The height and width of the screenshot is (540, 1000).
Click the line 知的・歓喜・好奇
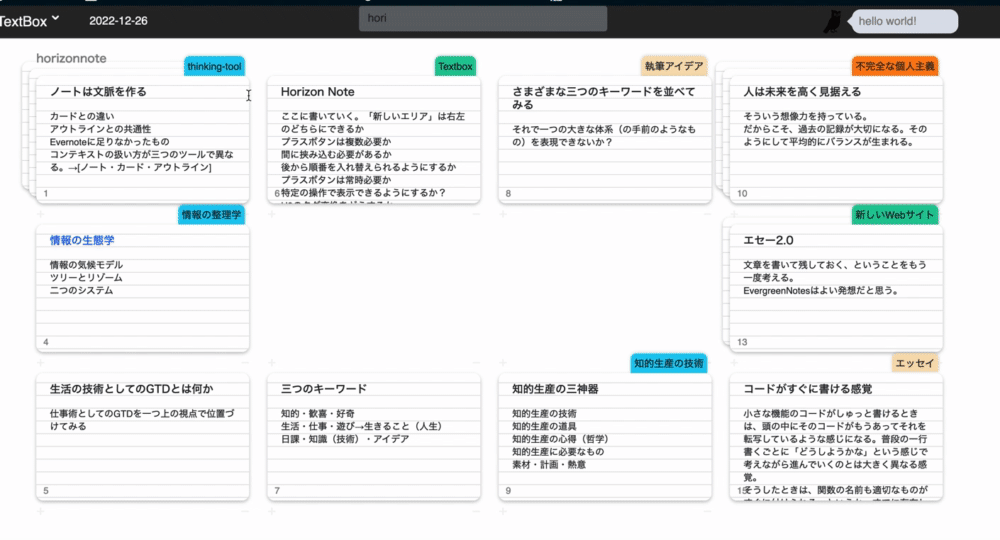318,413
